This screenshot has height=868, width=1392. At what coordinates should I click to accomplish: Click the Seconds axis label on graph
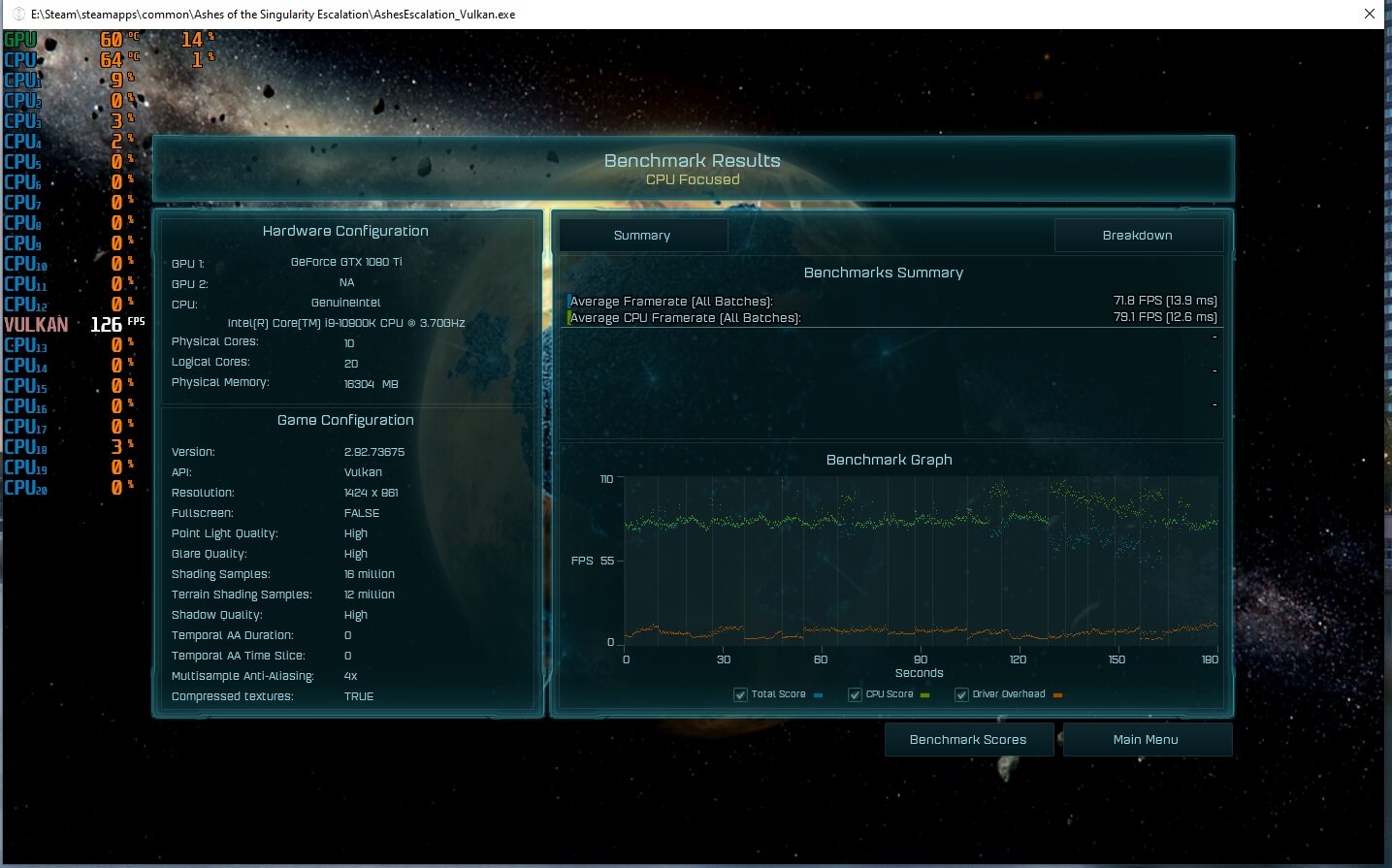click(x=920, y=673)
